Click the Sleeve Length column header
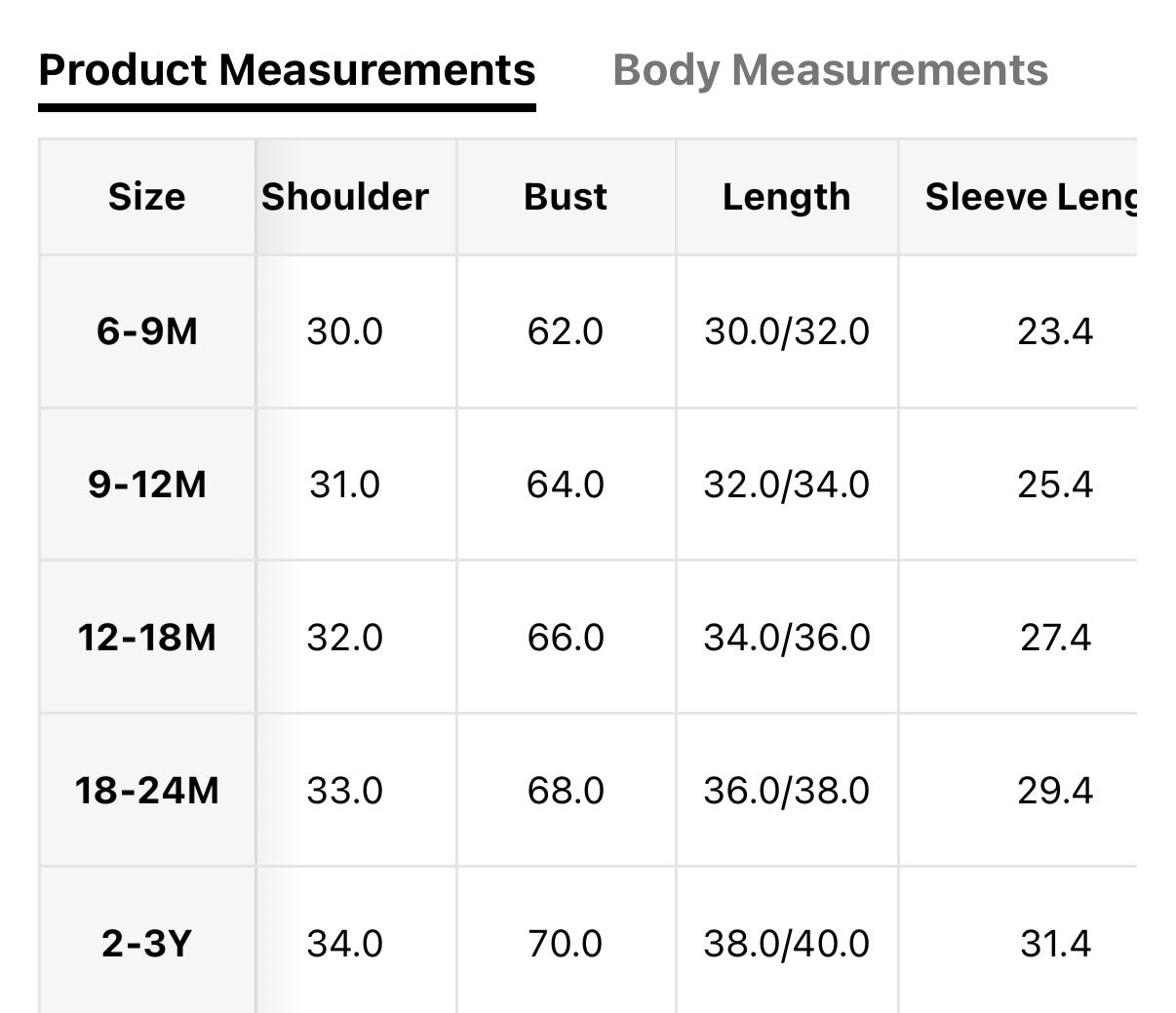Viewport: 1176px width, 1013px height. click(x=1030, y=197)
